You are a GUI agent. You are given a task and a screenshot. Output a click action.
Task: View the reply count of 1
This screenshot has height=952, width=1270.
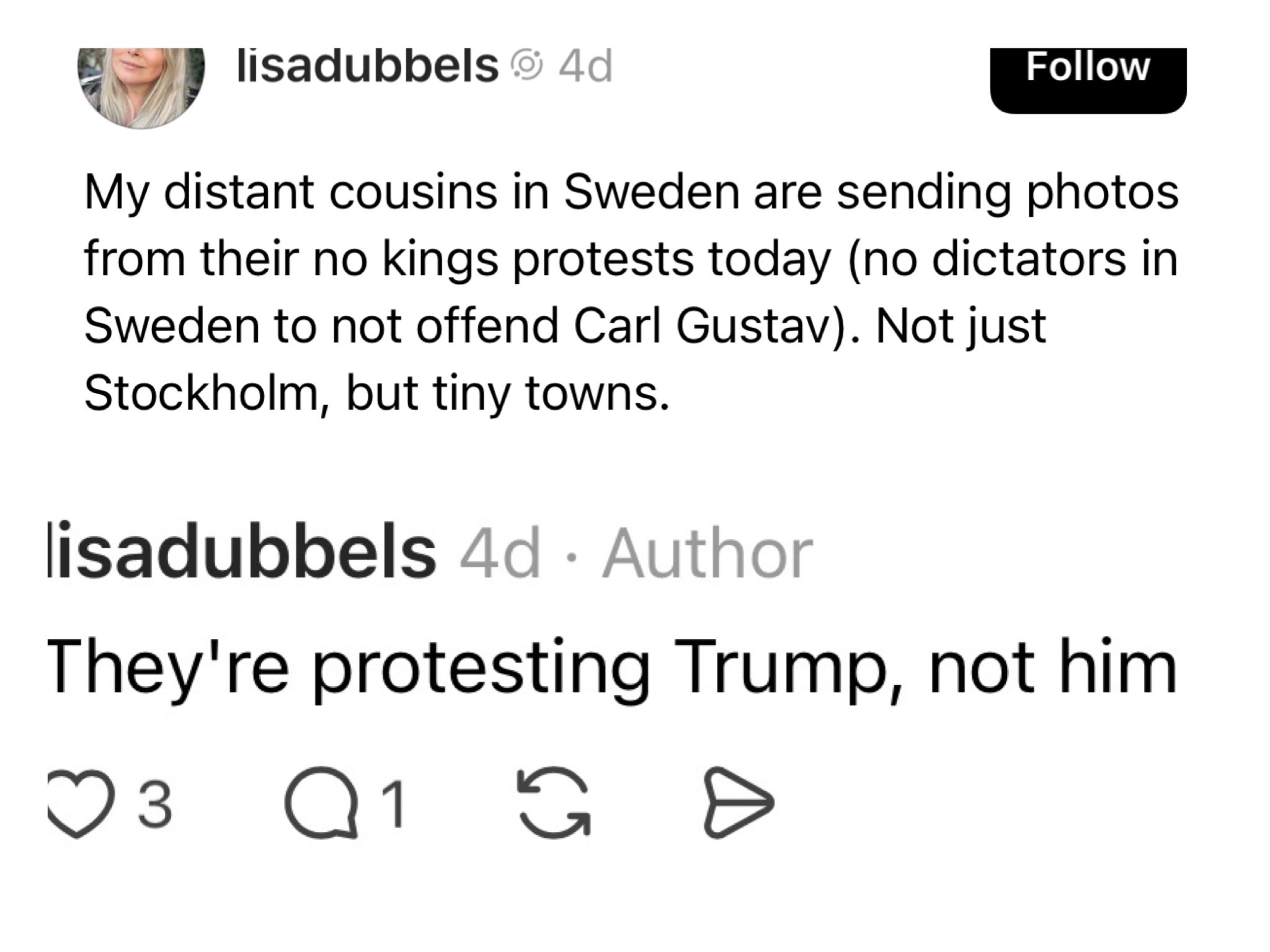click(393, 804)
